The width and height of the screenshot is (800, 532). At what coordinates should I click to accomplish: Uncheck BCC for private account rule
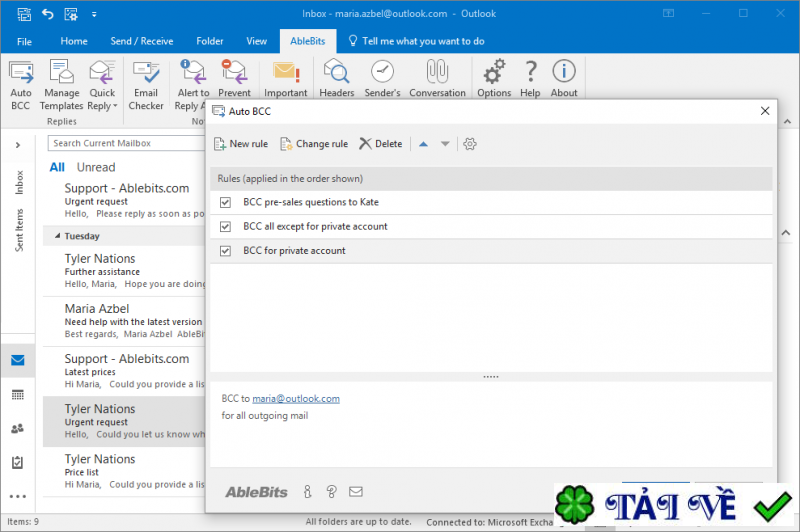(225, 251)
